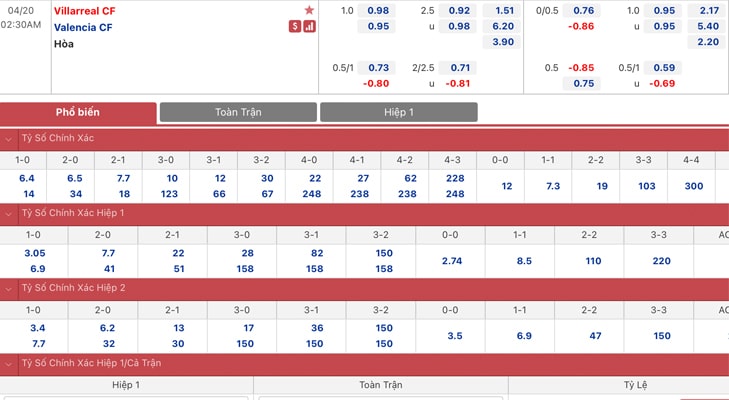729x400 pixels.
Task: Select the 3.90 draw odds
Action: (x=502, y=42)
